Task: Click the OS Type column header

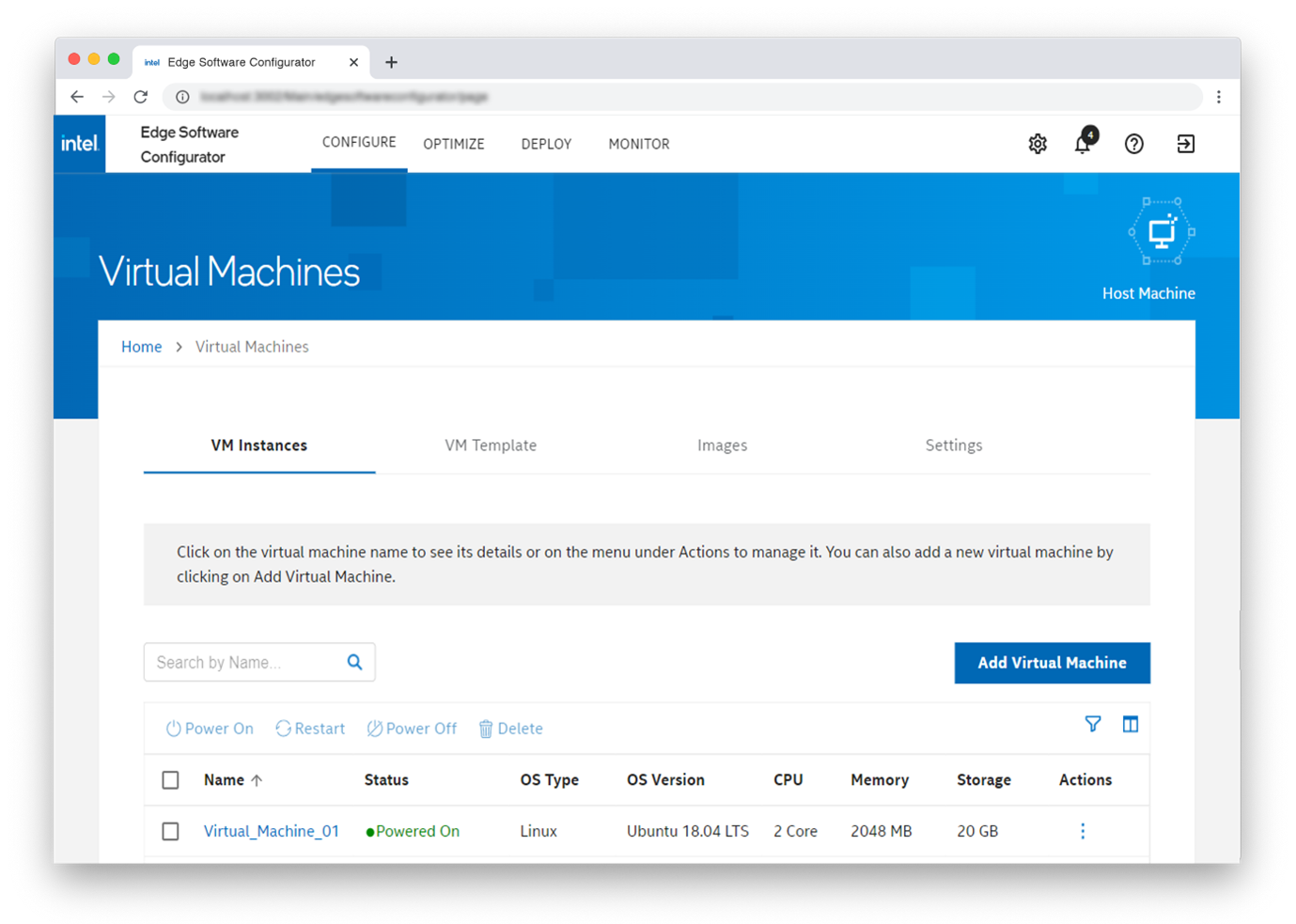Action: pyautogui.click(x=550, y=780)
